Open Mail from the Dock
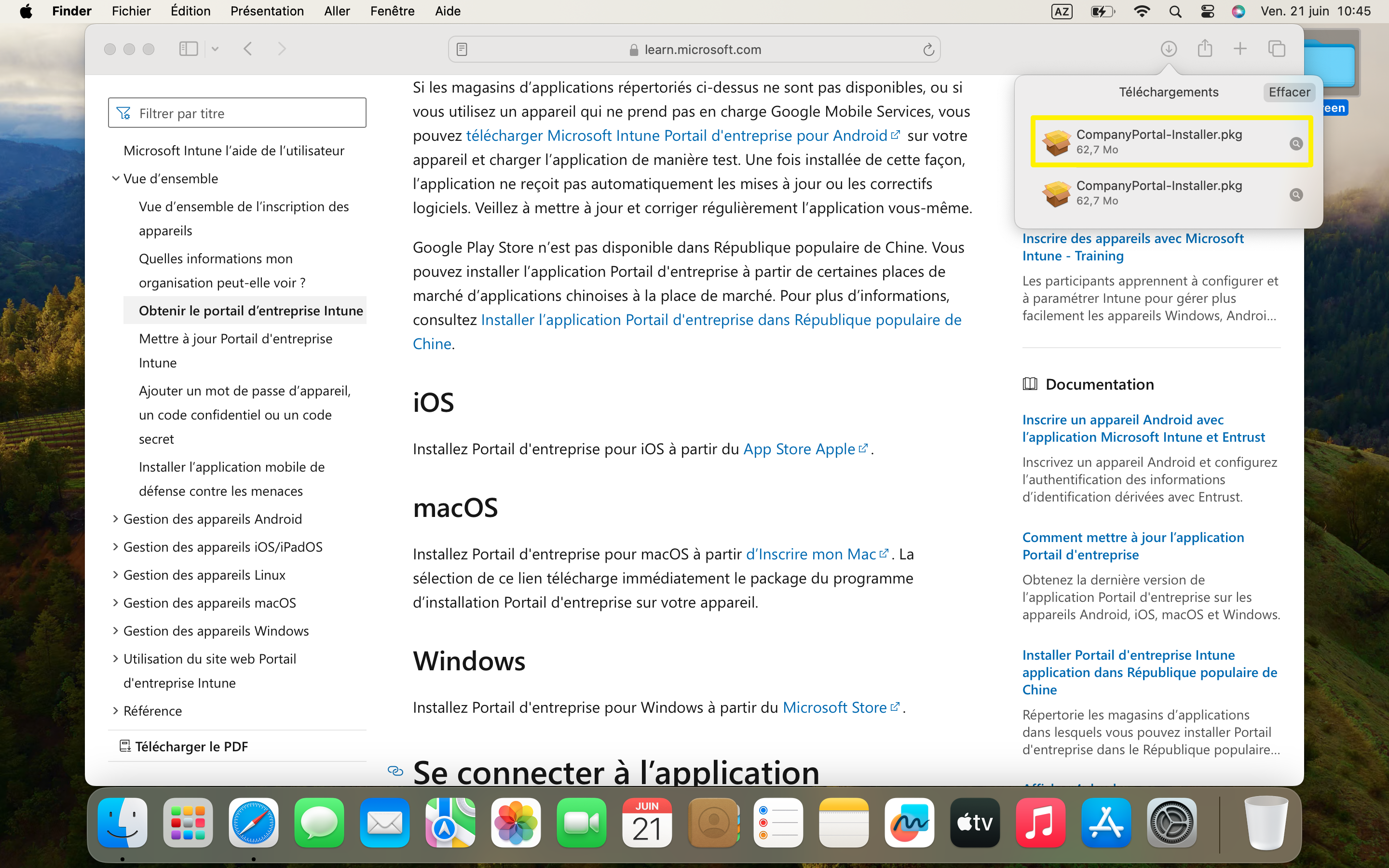This screenshot has height=868, width=1389. point(384,823)
